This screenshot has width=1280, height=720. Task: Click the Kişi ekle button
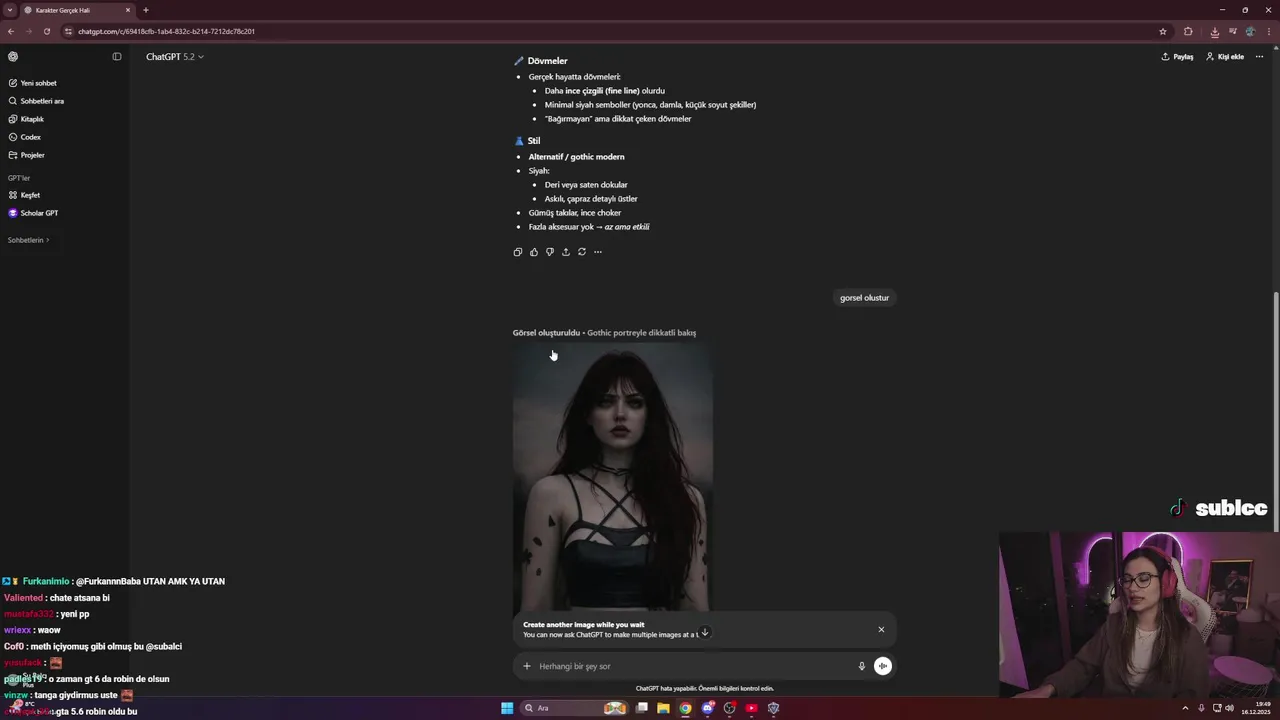pyautogui.click(x=1225, y=57)
